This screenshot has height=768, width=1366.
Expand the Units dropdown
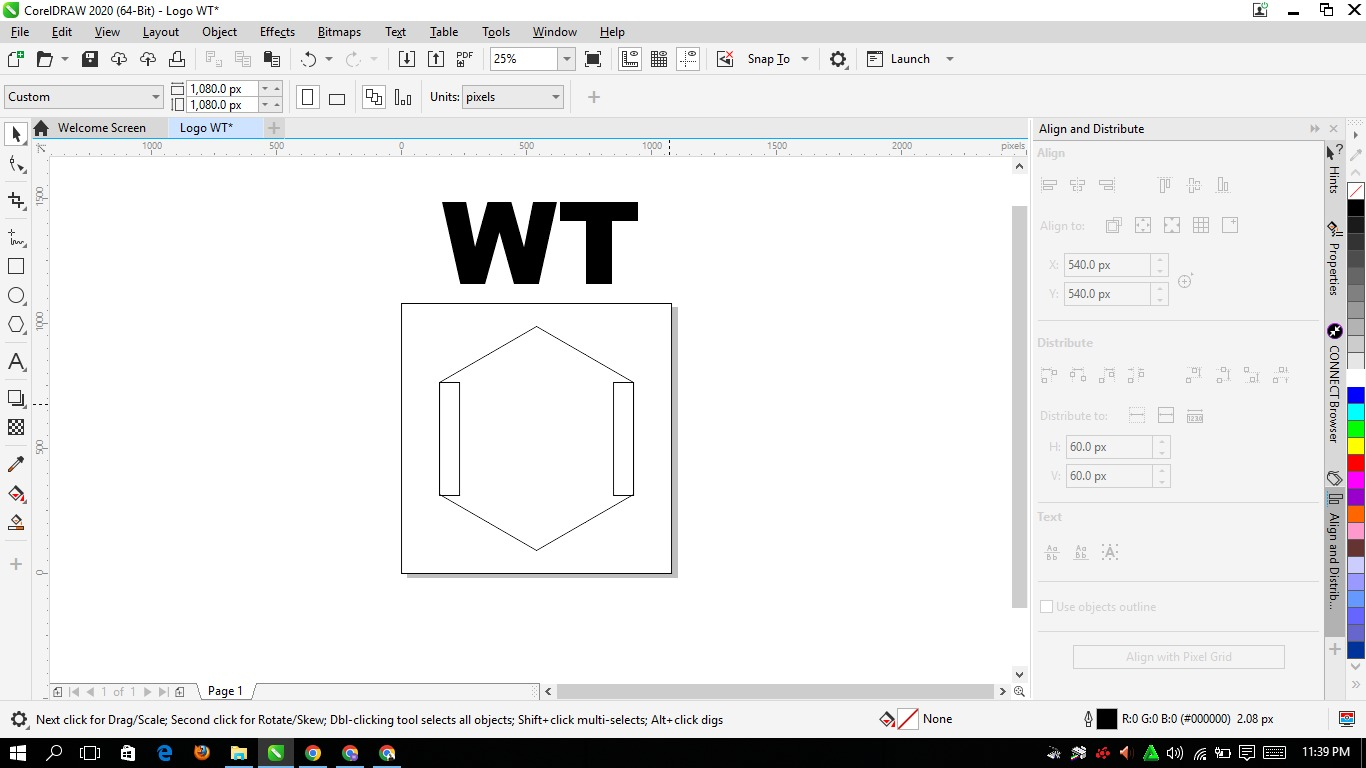(556, 97)
